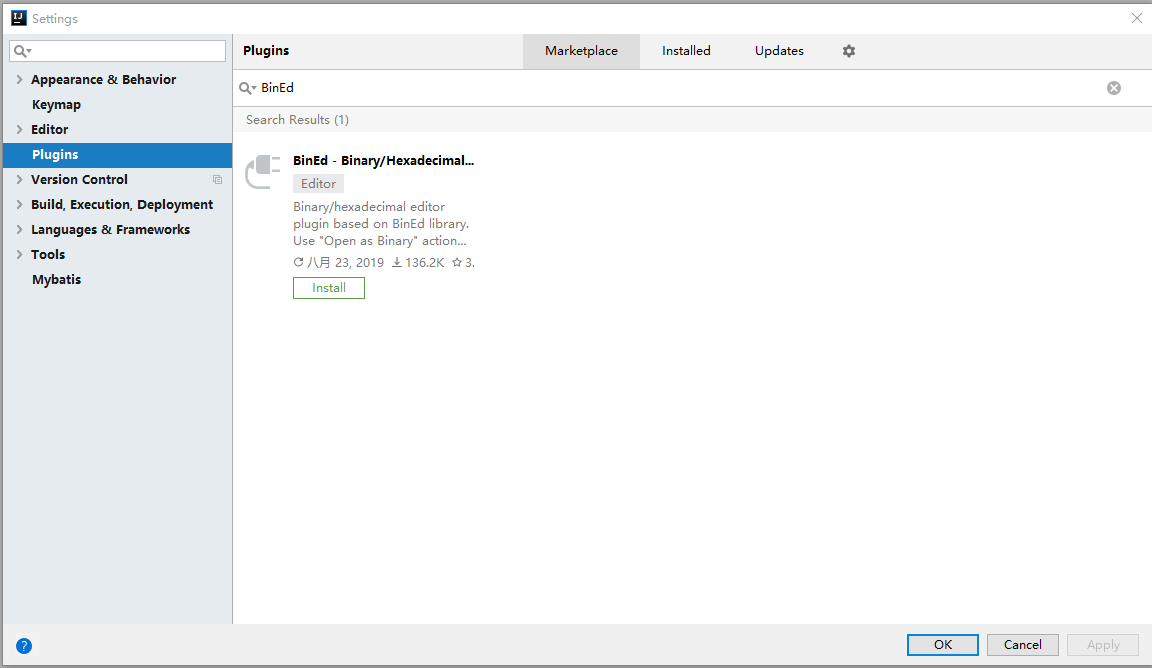Click the Cancel button
Image resolution: width=1152 pixels, height=668 pixels.
point(1023,644)
